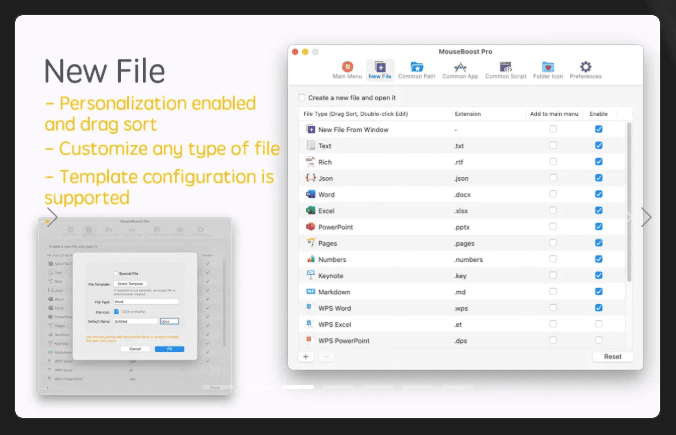Click the Keynote podium icon
Viewport: 676px width, 435px height.
[x=310, y=275]
